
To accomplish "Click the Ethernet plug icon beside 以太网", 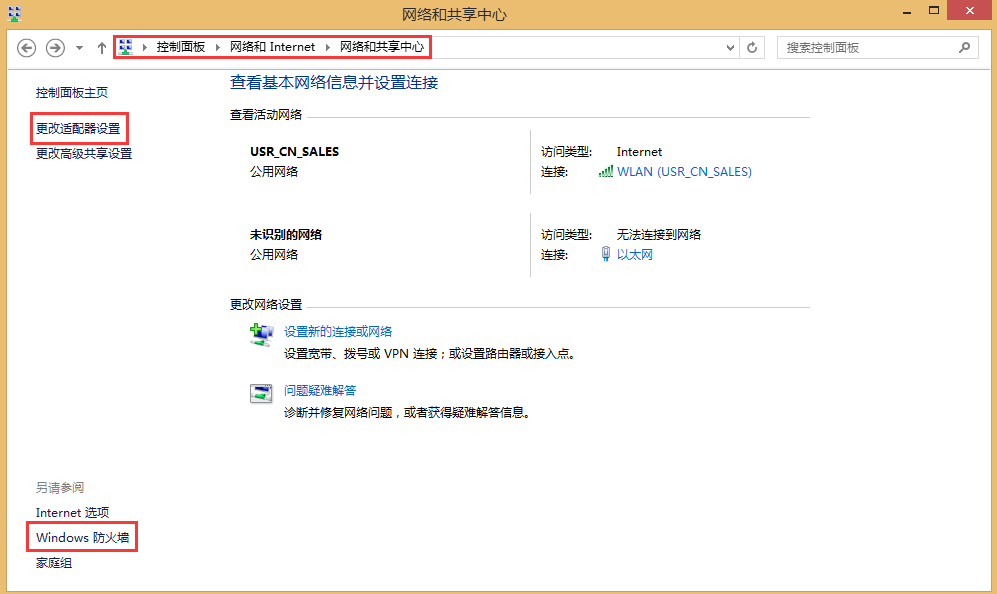I will click(605, 255).
